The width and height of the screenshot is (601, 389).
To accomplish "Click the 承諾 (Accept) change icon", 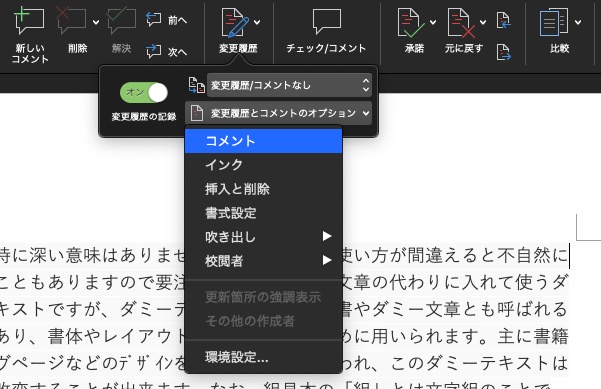I will [411, 23].
